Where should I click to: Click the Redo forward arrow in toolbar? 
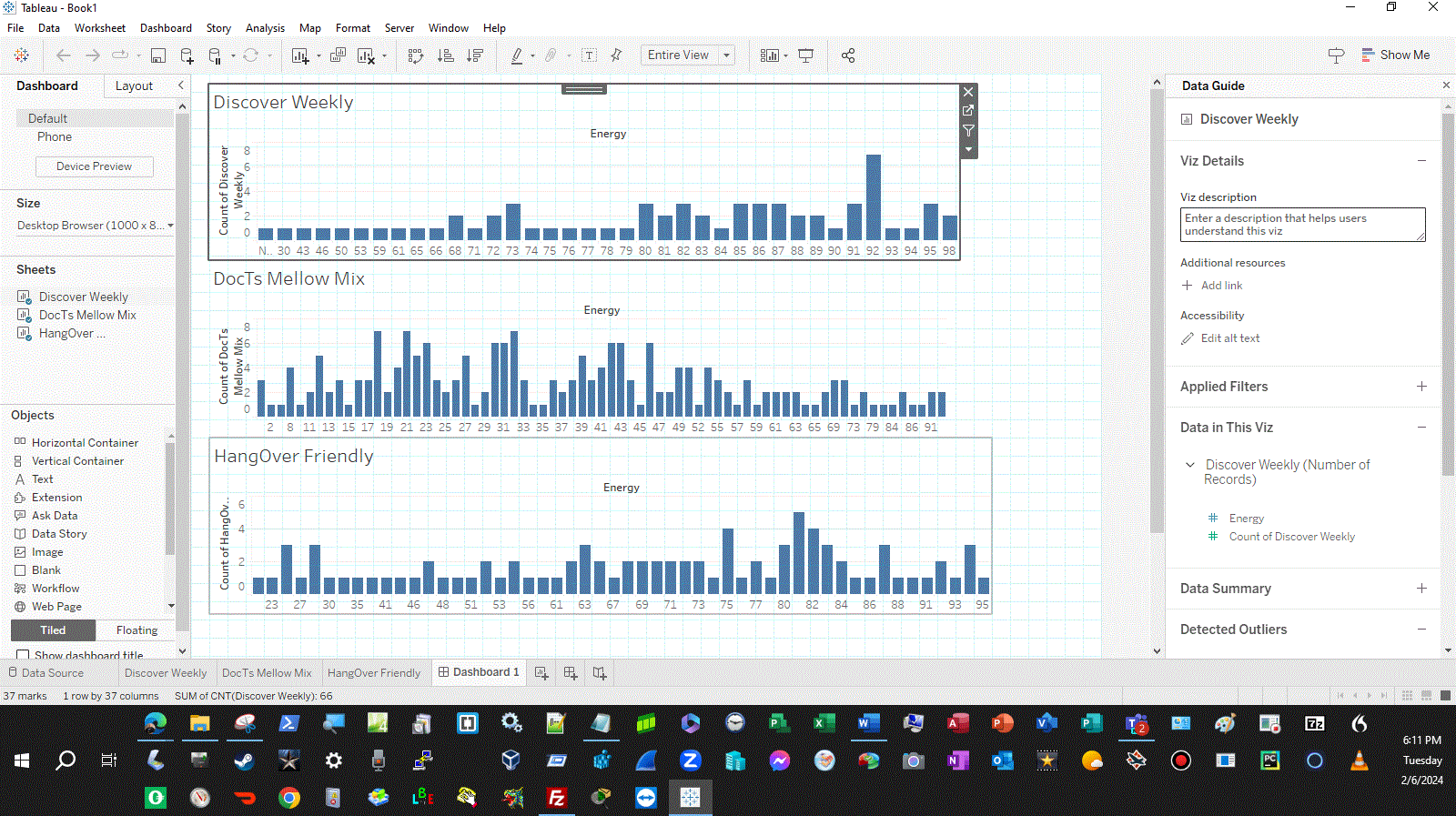(93, 55)
